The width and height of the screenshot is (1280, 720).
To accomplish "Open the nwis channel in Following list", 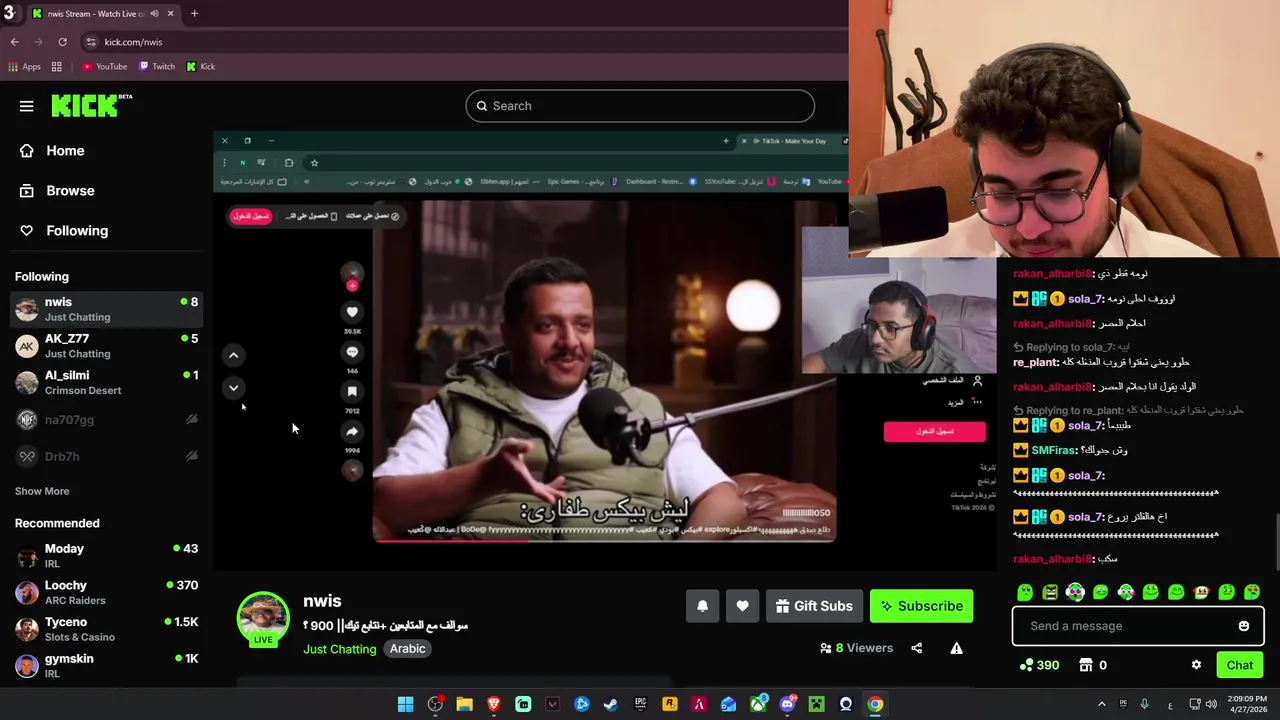I will click(106, 309).
